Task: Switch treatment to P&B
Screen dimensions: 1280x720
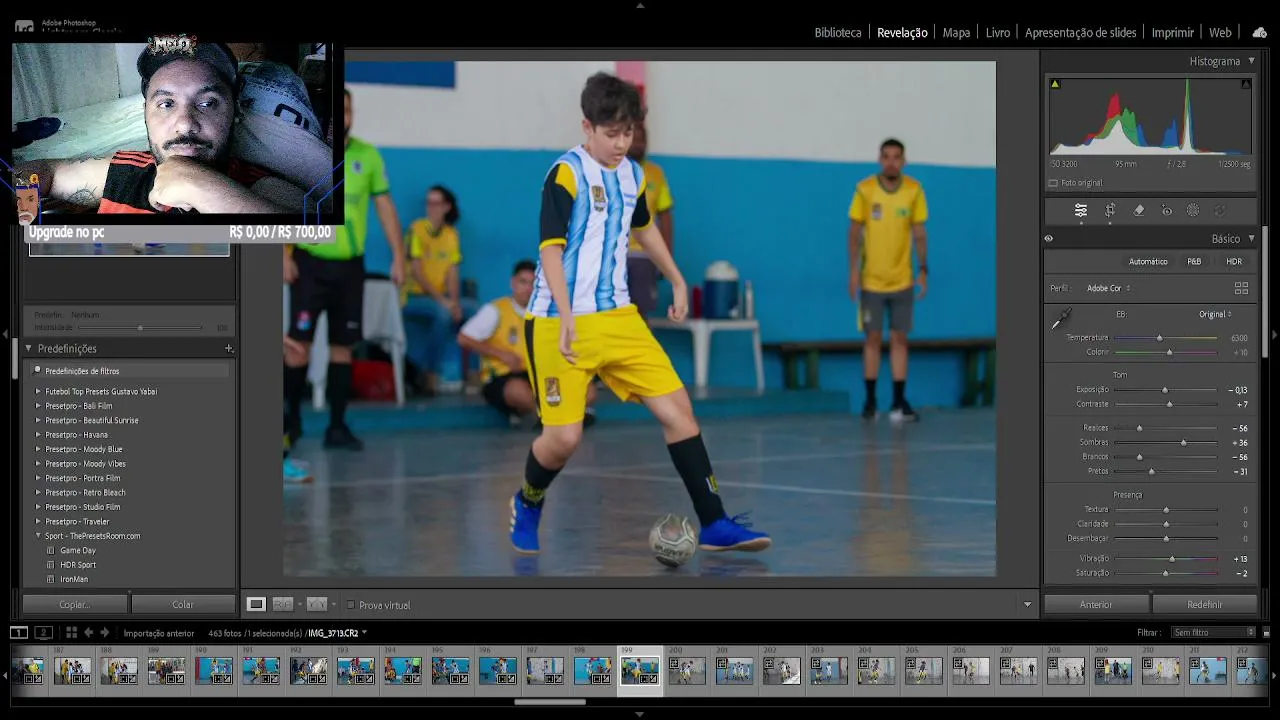Action: pos(1194,262)
